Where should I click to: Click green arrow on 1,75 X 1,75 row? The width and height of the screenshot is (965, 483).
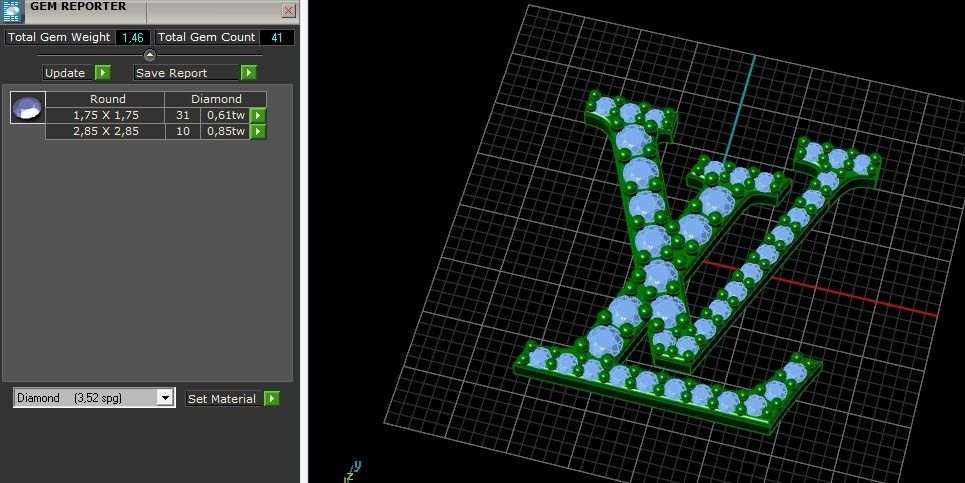tap(258, 115)
